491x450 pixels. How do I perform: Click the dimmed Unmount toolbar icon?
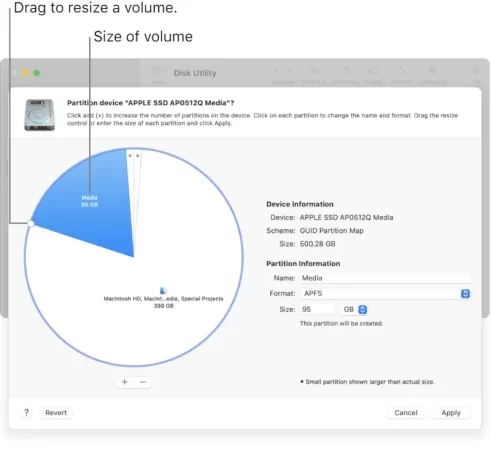pos(433,75)
